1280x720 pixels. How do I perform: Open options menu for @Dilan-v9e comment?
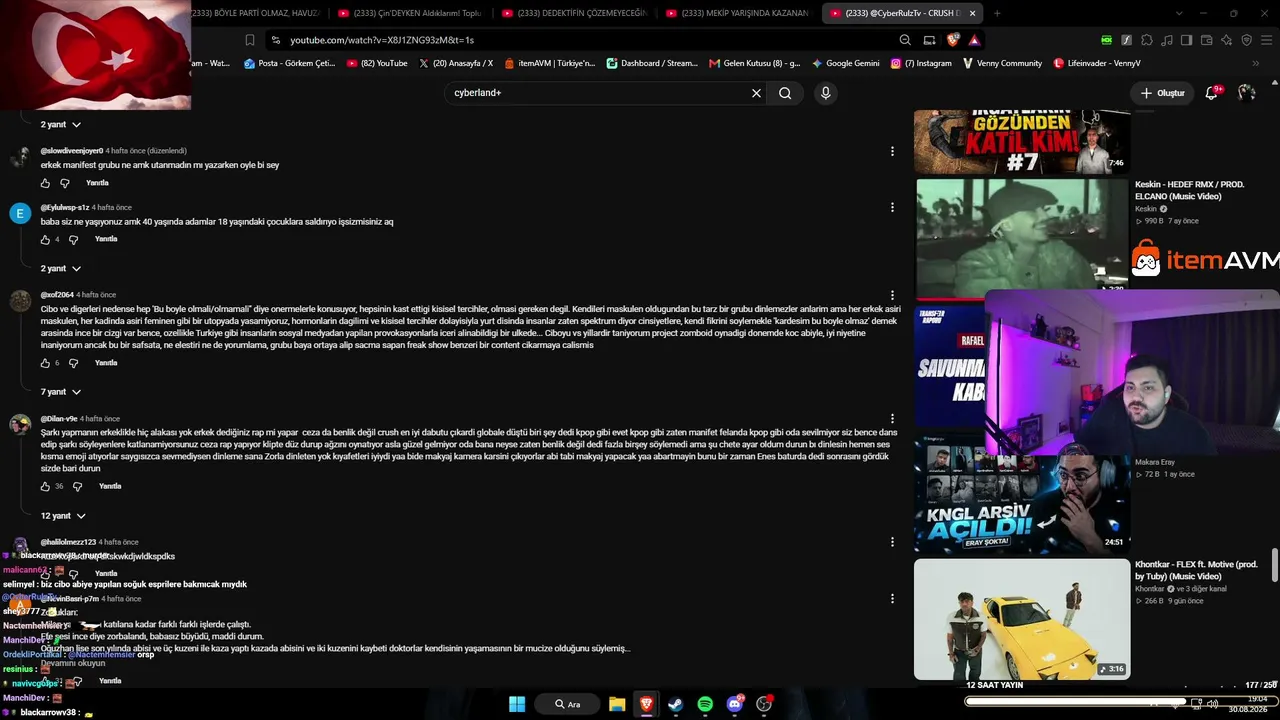click(x=892, y=419)
